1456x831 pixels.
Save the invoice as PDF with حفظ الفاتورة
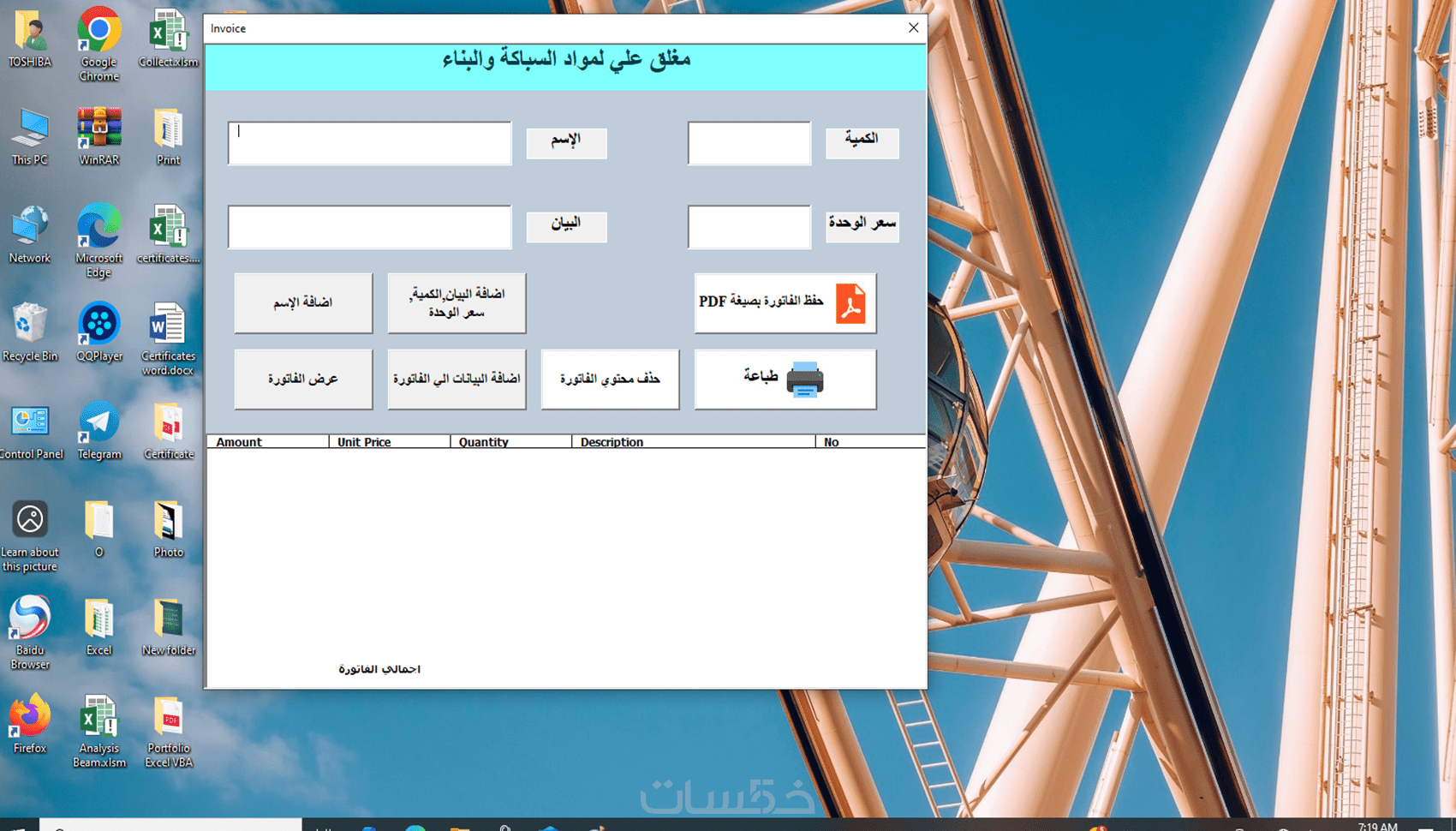(785, 303)
